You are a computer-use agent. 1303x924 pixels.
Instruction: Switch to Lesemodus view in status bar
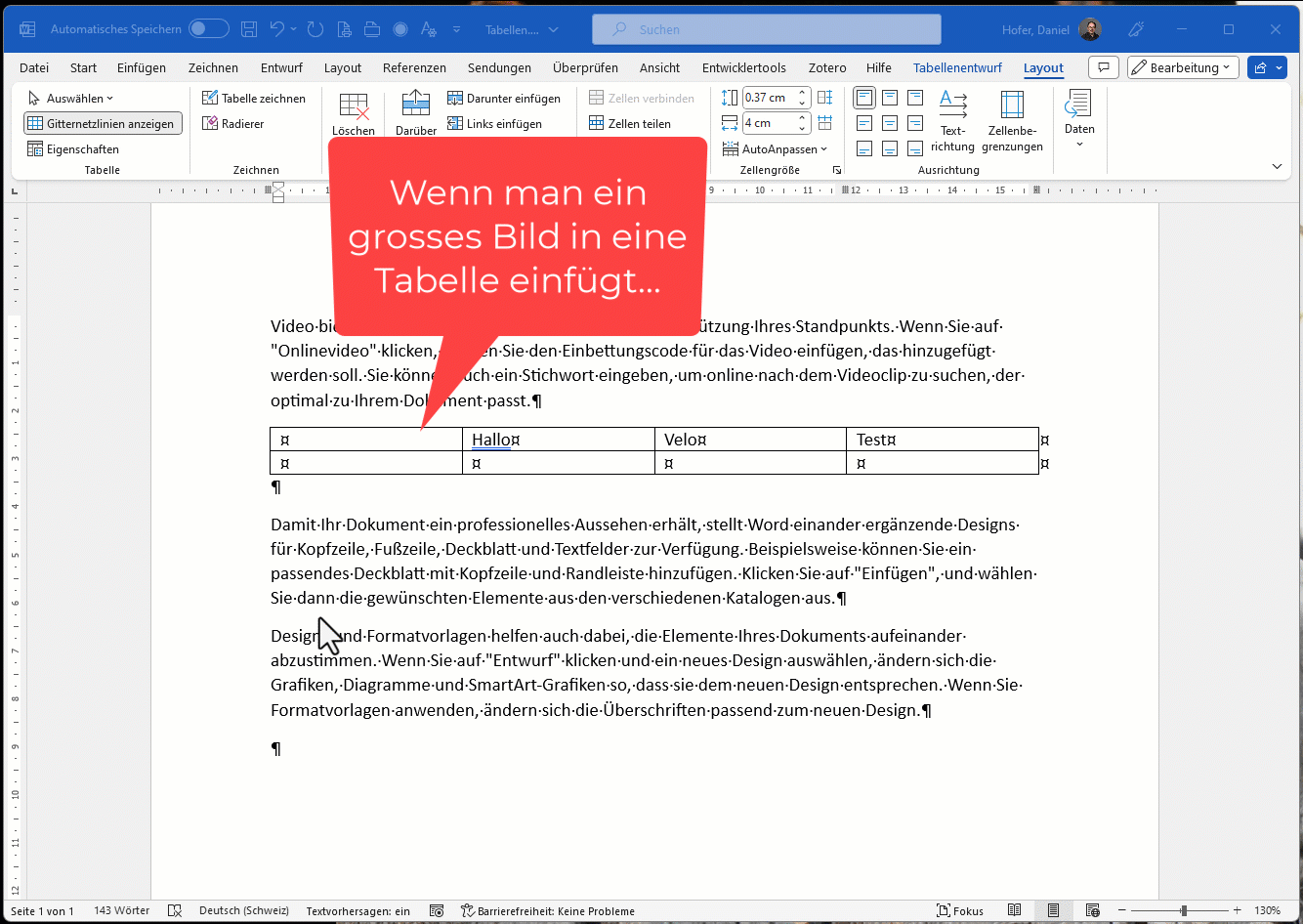coord(1015,910)
